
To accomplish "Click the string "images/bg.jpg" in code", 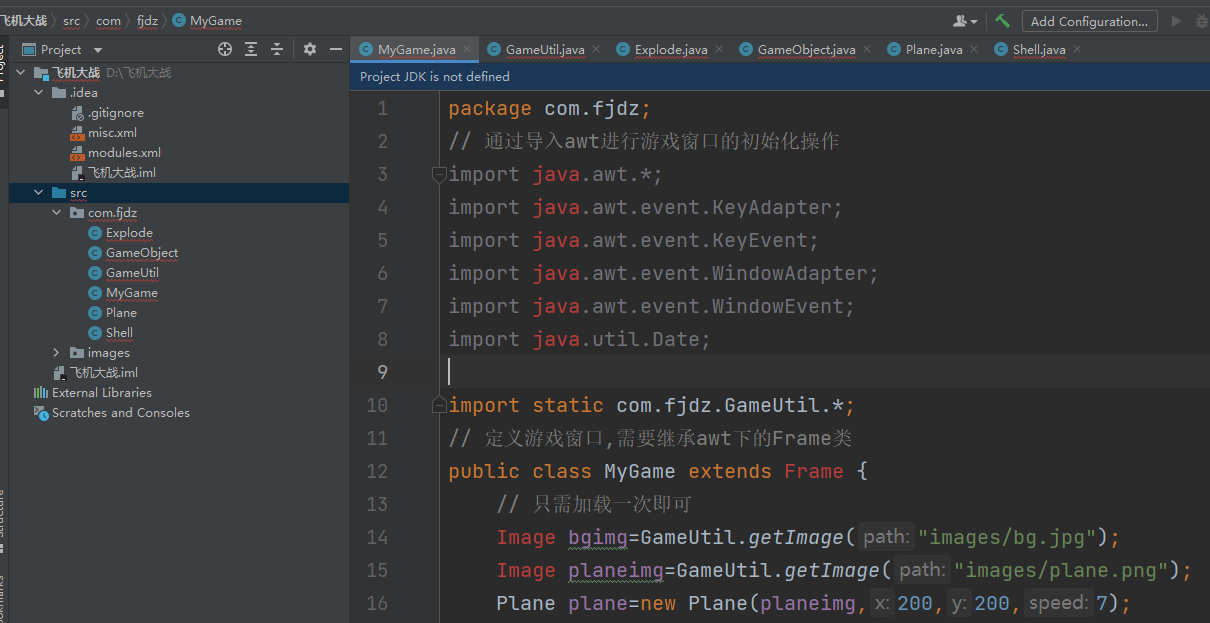I will 1008,537.
